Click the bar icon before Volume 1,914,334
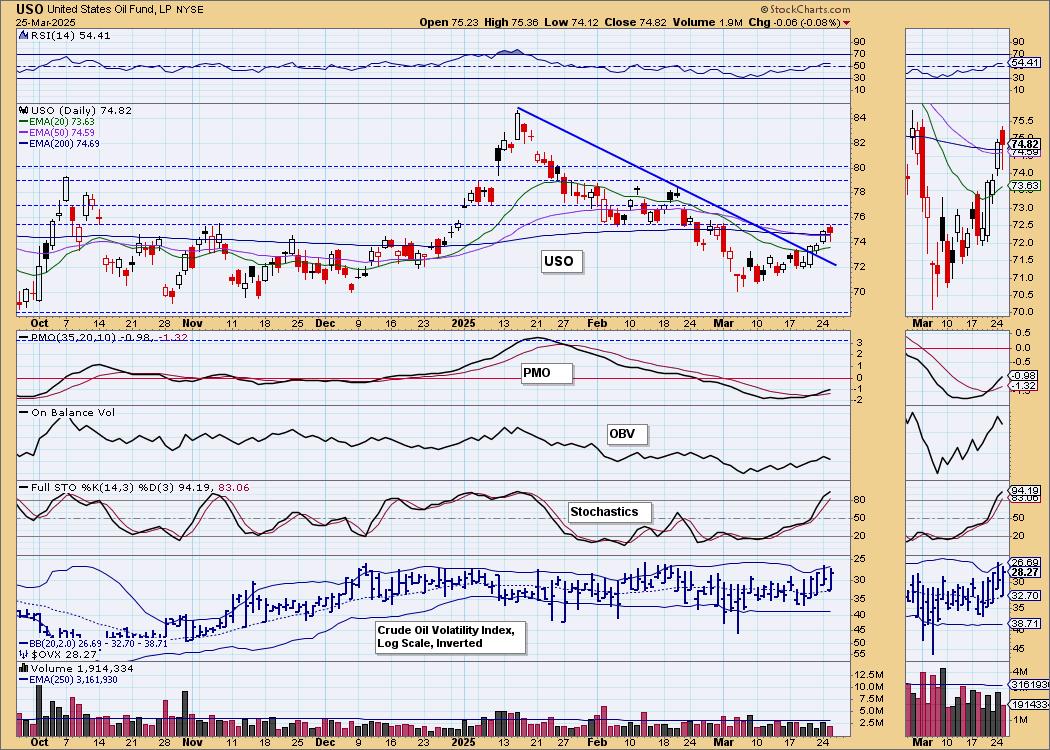 point(23,668)
